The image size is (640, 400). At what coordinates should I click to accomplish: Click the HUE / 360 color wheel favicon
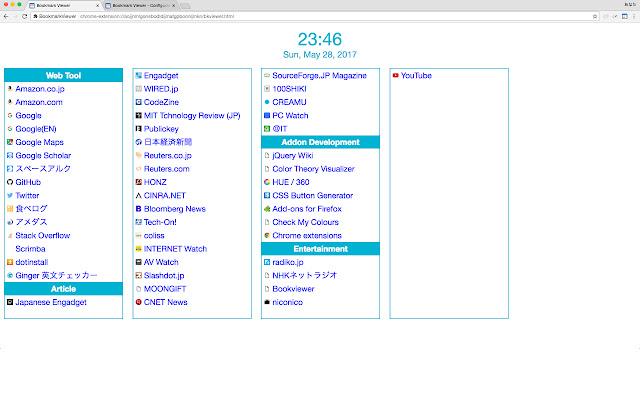pyautogui.click(x=267, y=182)
